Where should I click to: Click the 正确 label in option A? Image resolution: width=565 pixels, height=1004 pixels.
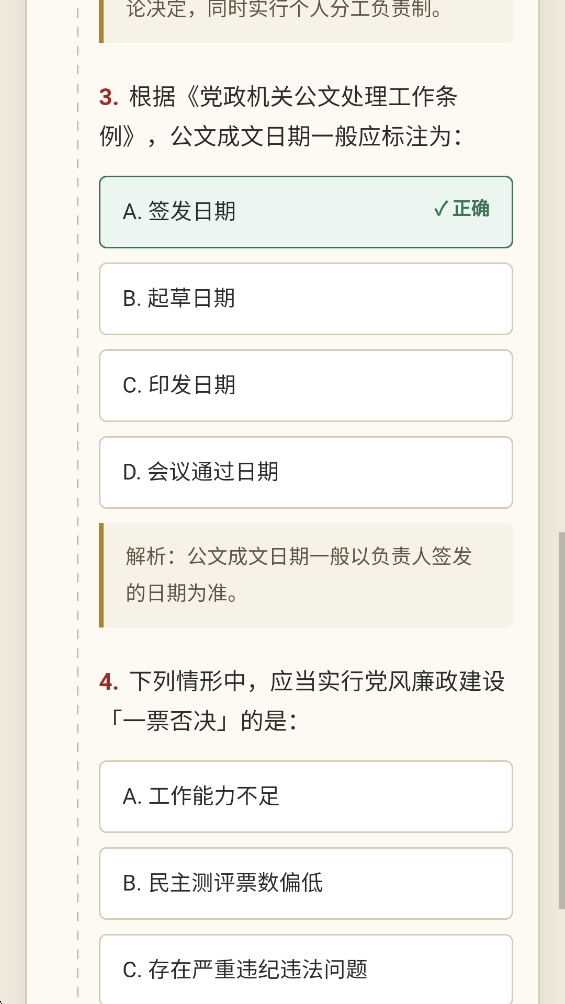[471, 209]
